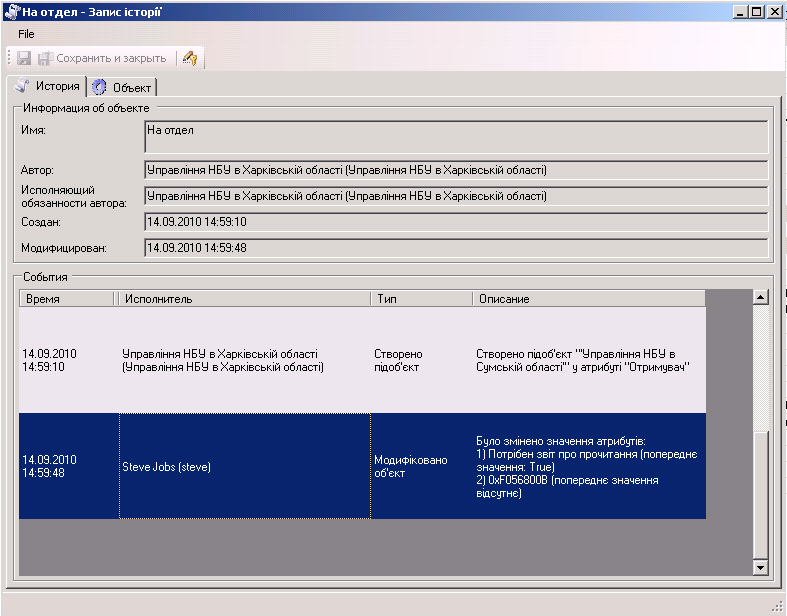Click Сохранить и закрыть toolbar button
Viewport: 787px width, 616px height.
click(x=102, y=58)
